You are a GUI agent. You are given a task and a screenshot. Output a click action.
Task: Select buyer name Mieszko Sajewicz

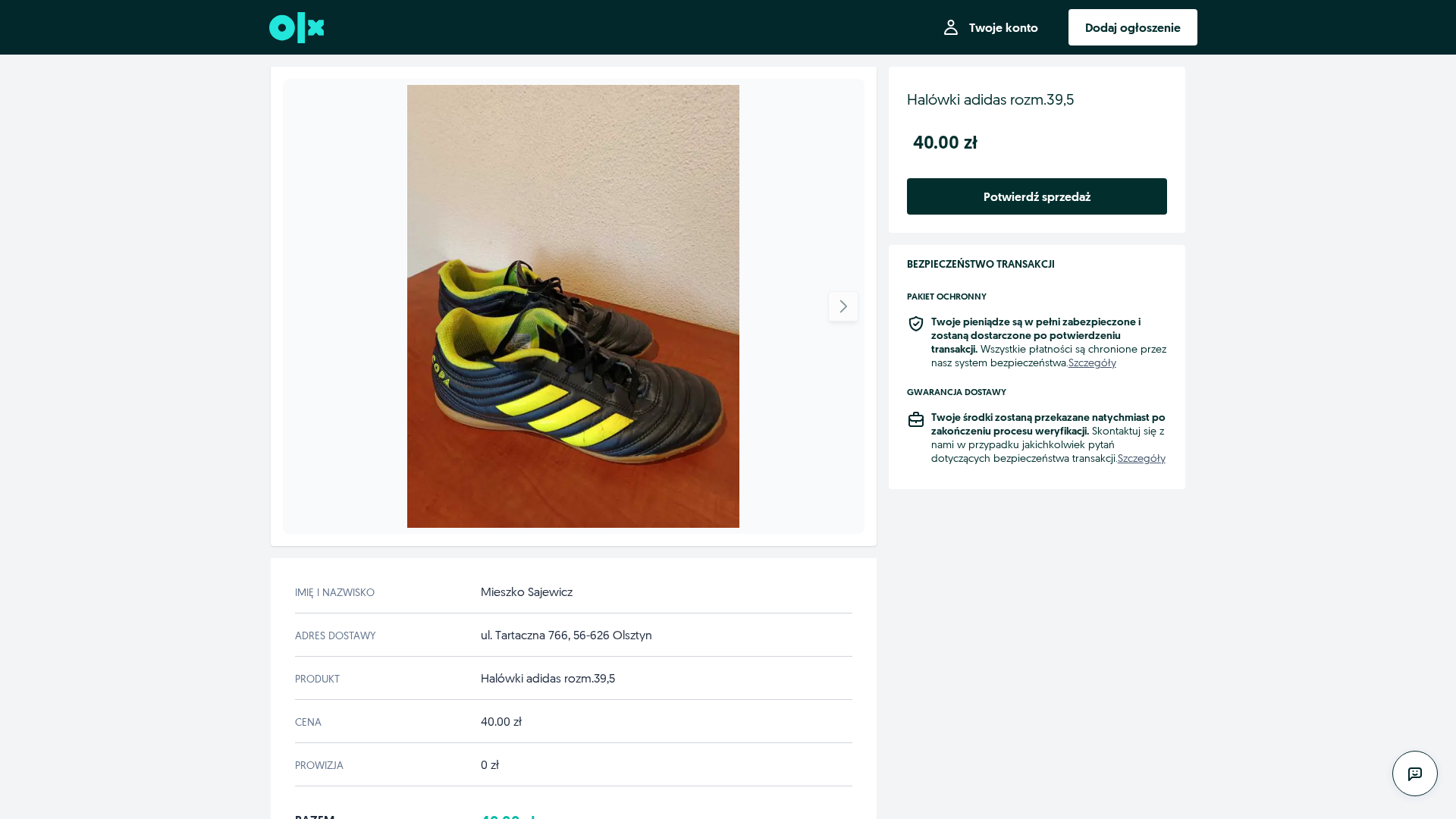[x=526, y=592]
